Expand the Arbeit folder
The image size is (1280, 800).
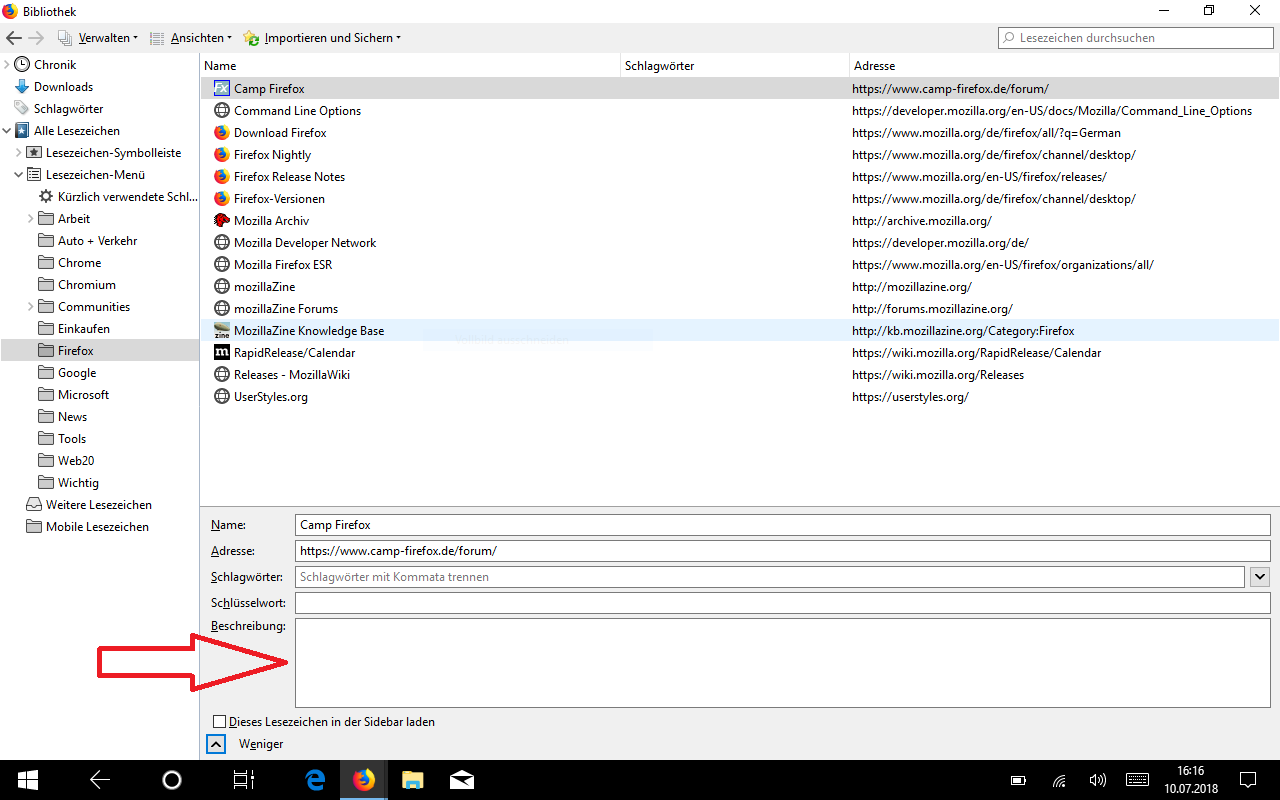(x=31, y=219)
